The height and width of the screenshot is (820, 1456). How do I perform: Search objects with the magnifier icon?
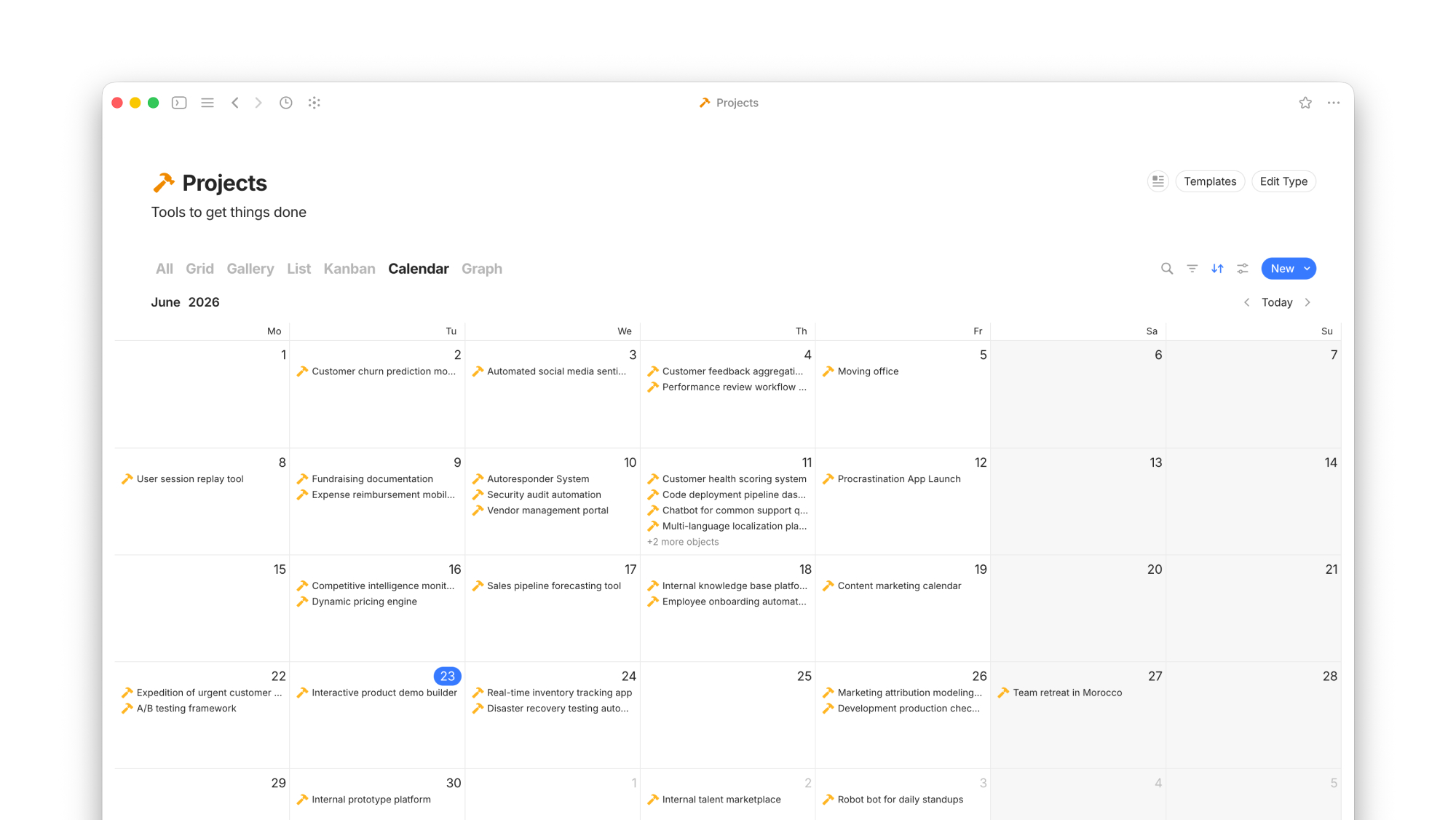click(1167, 269)
